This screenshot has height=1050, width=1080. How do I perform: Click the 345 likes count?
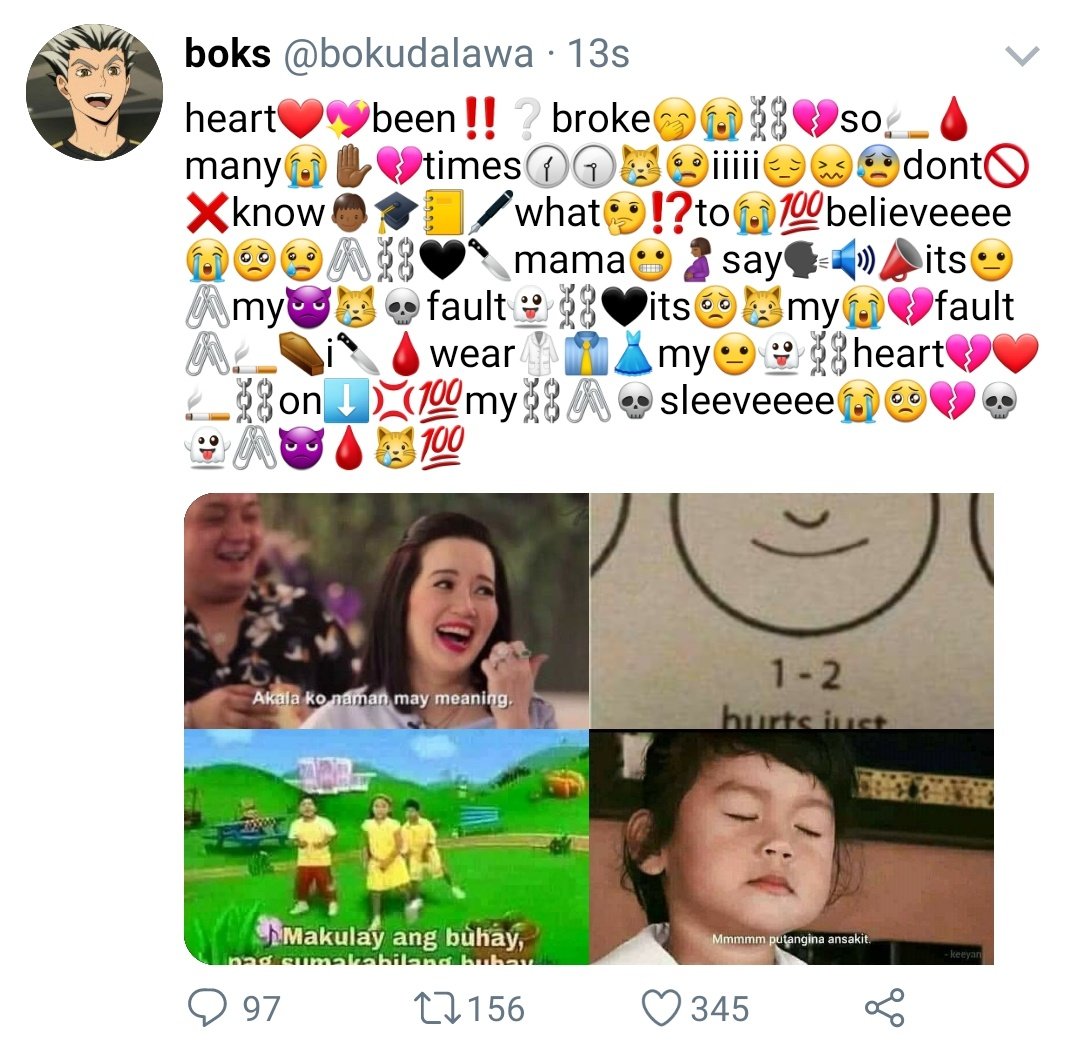point(720,1009)
